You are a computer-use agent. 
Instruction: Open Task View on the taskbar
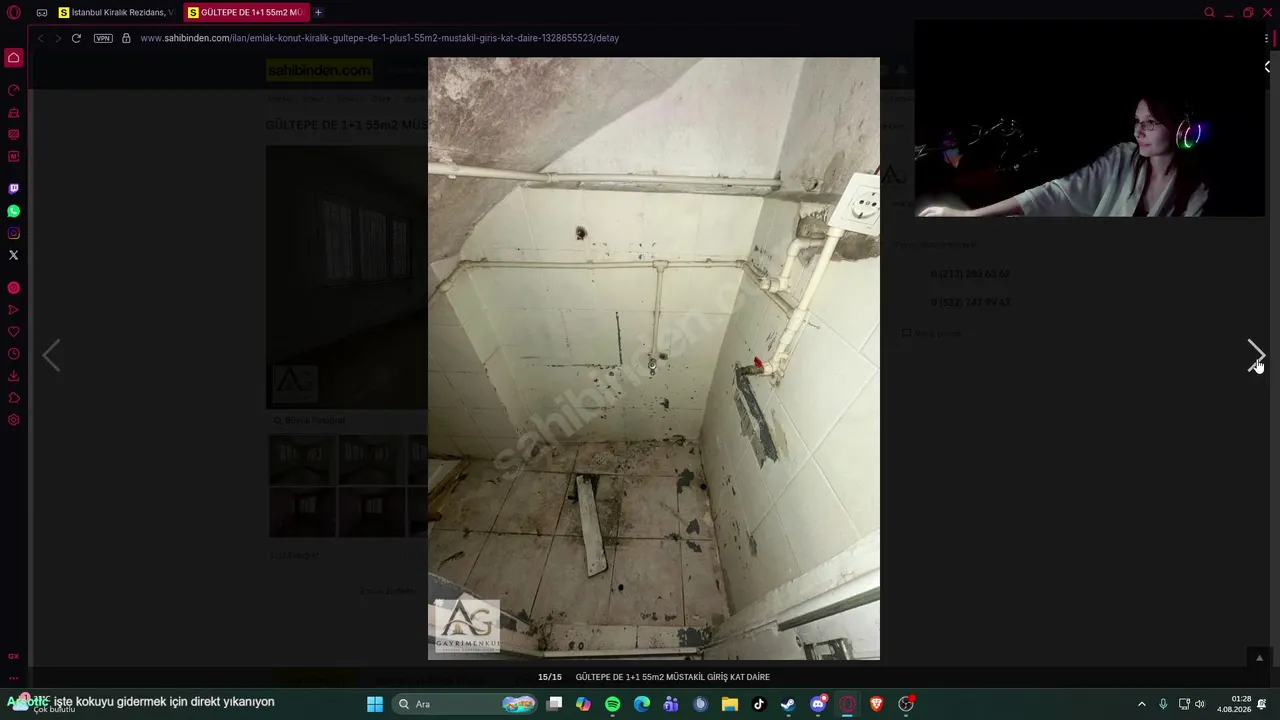[x=555, y=704]
